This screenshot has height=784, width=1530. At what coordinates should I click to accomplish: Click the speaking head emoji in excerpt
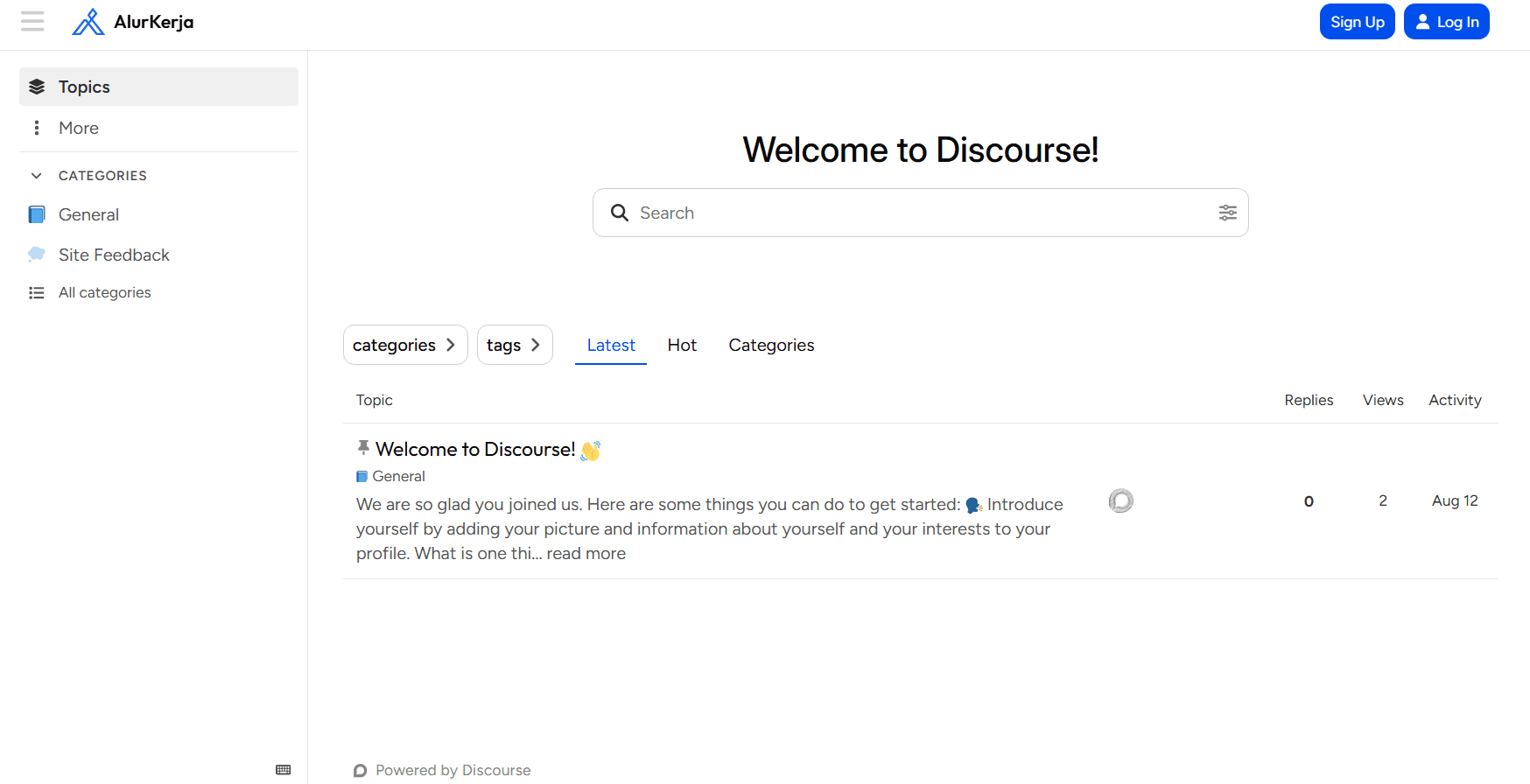tap(973, 505)
